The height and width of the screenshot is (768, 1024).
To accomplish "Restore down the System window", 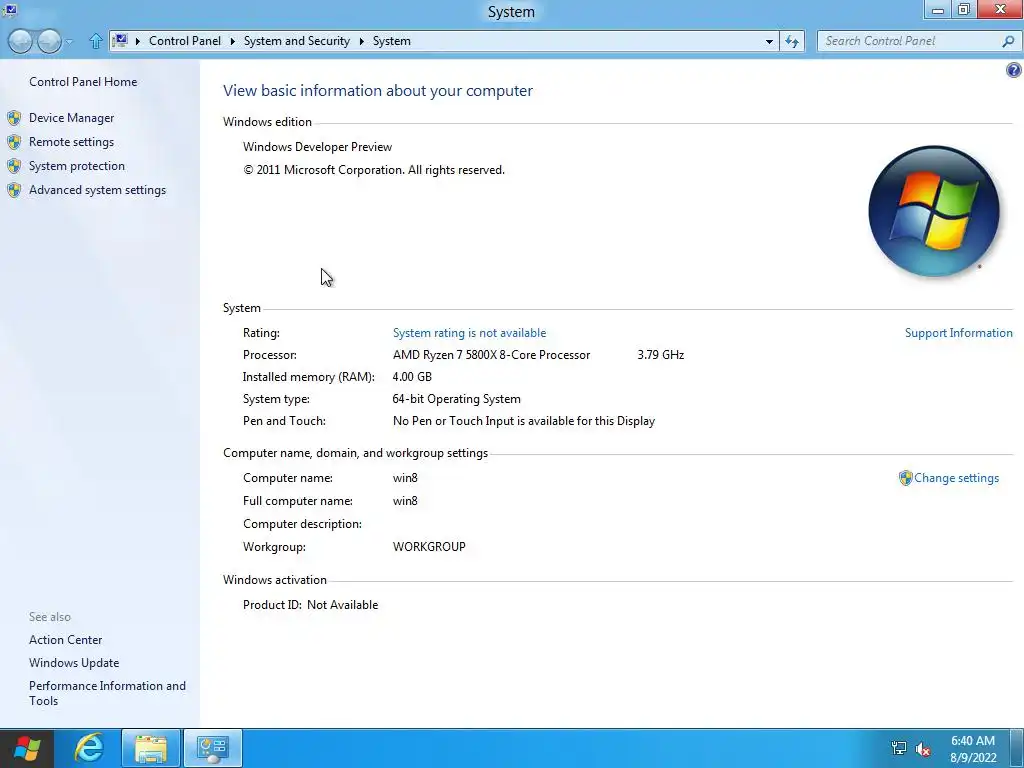I will tap(964, 10).
